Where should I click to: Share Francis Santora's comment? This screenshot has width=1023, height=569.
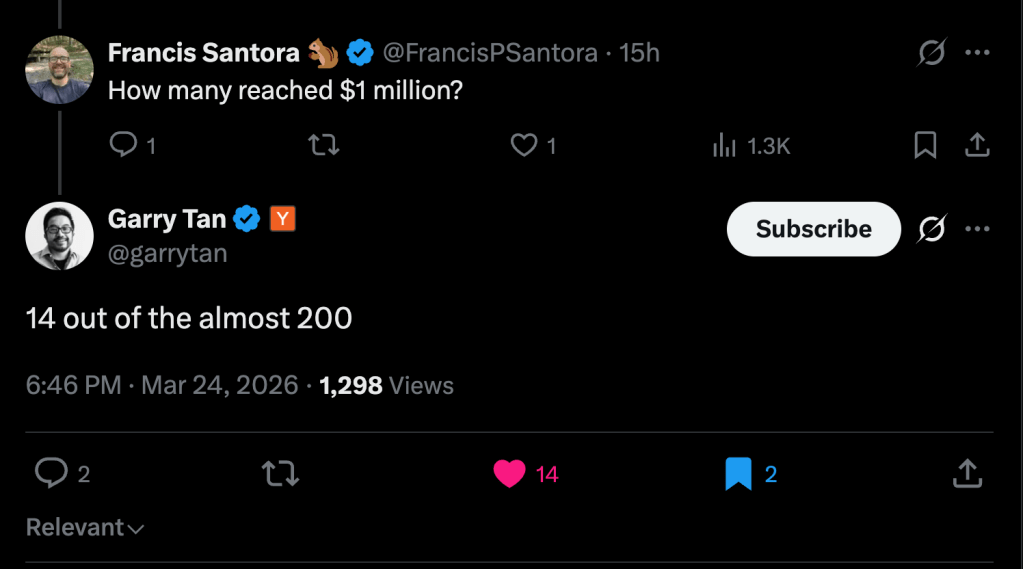(976, 146)
